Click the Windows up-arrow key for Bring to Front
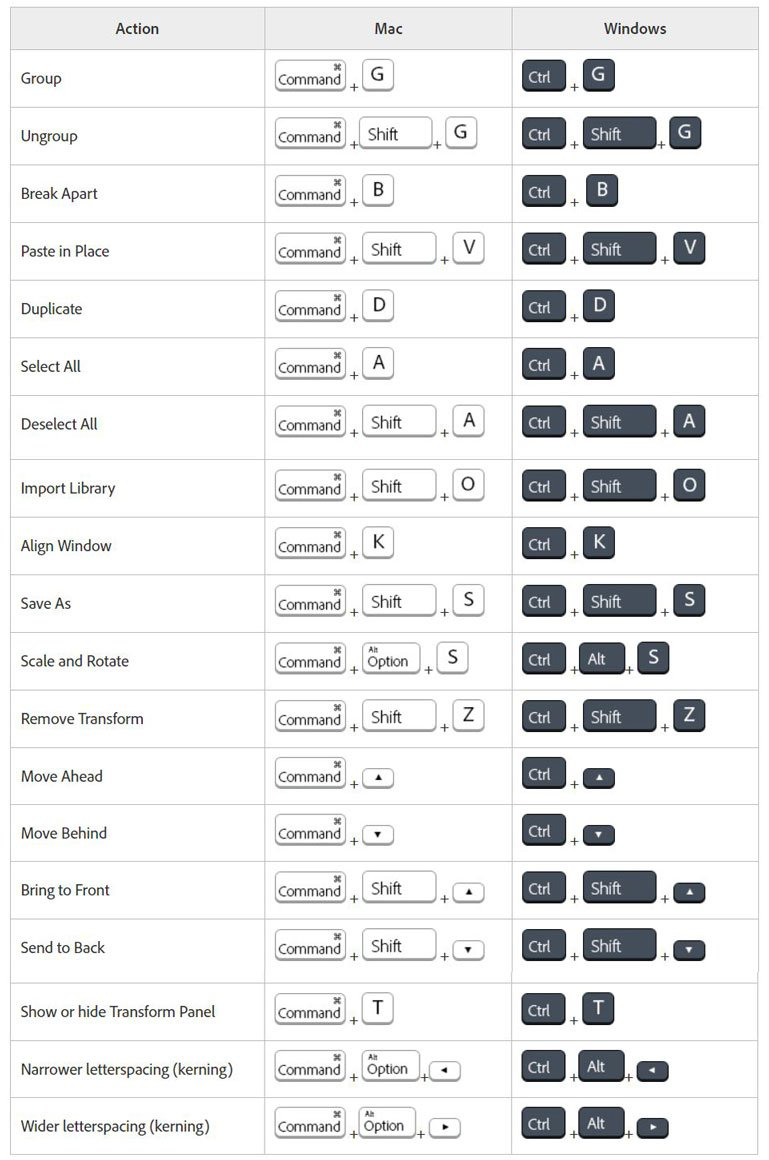This screenshot has height=1160, width=769. tap(689, 893)
